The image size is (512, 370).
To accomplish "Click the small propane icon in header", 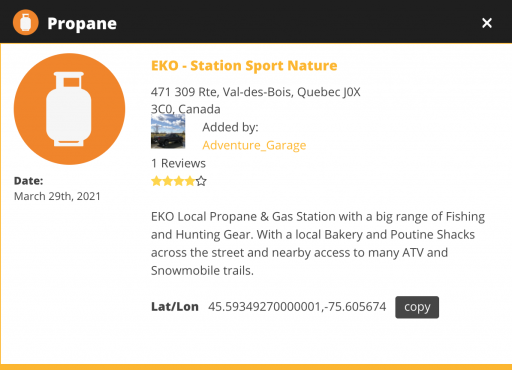I will tap(26, 23).
